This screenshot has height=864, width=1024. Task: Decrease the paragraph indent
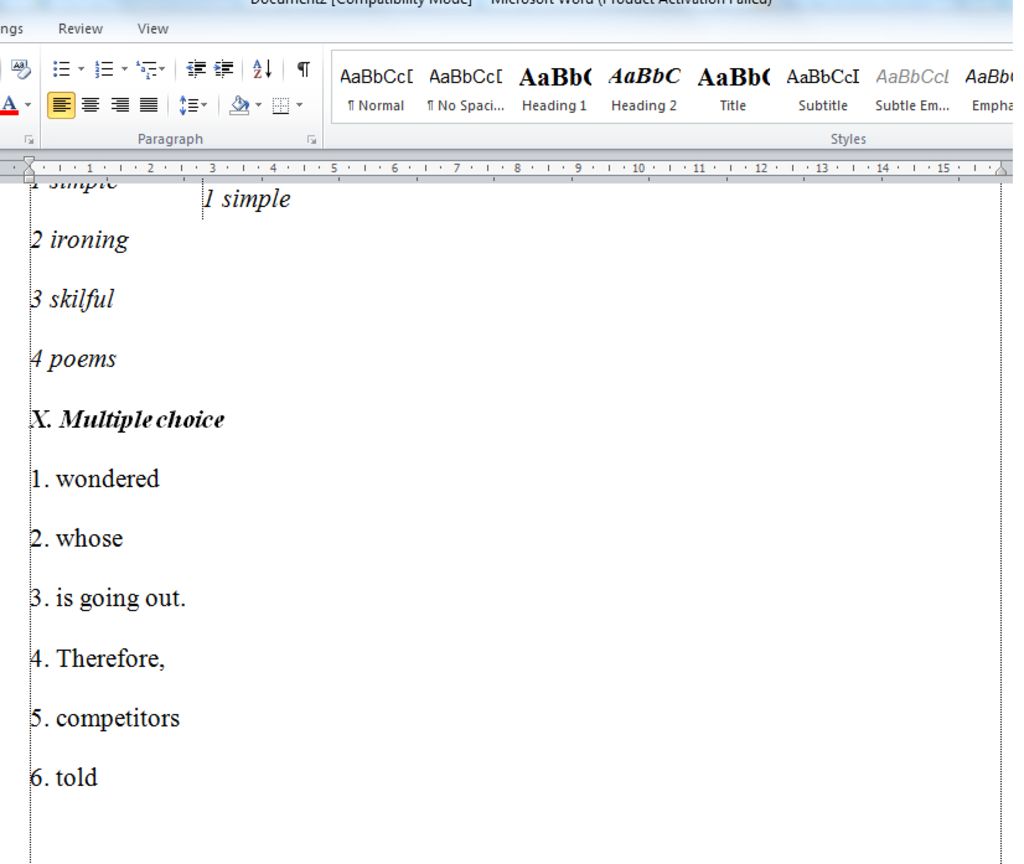196,69
